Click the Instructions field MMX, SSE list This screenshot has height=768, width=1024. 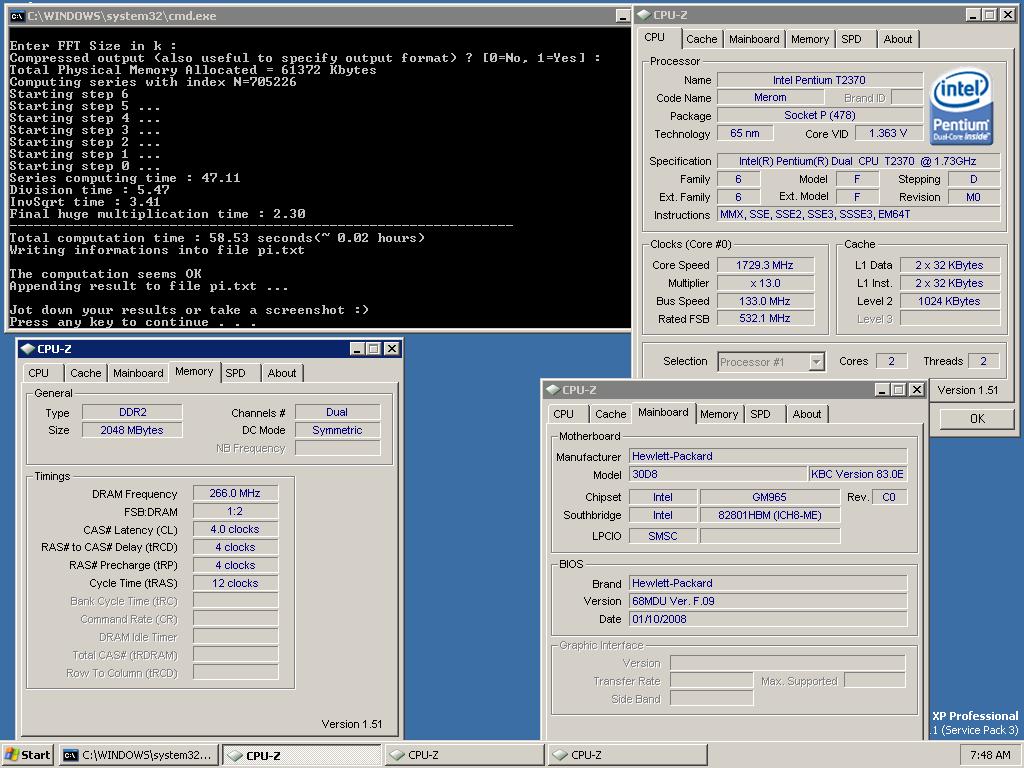[x=858, y=214]
